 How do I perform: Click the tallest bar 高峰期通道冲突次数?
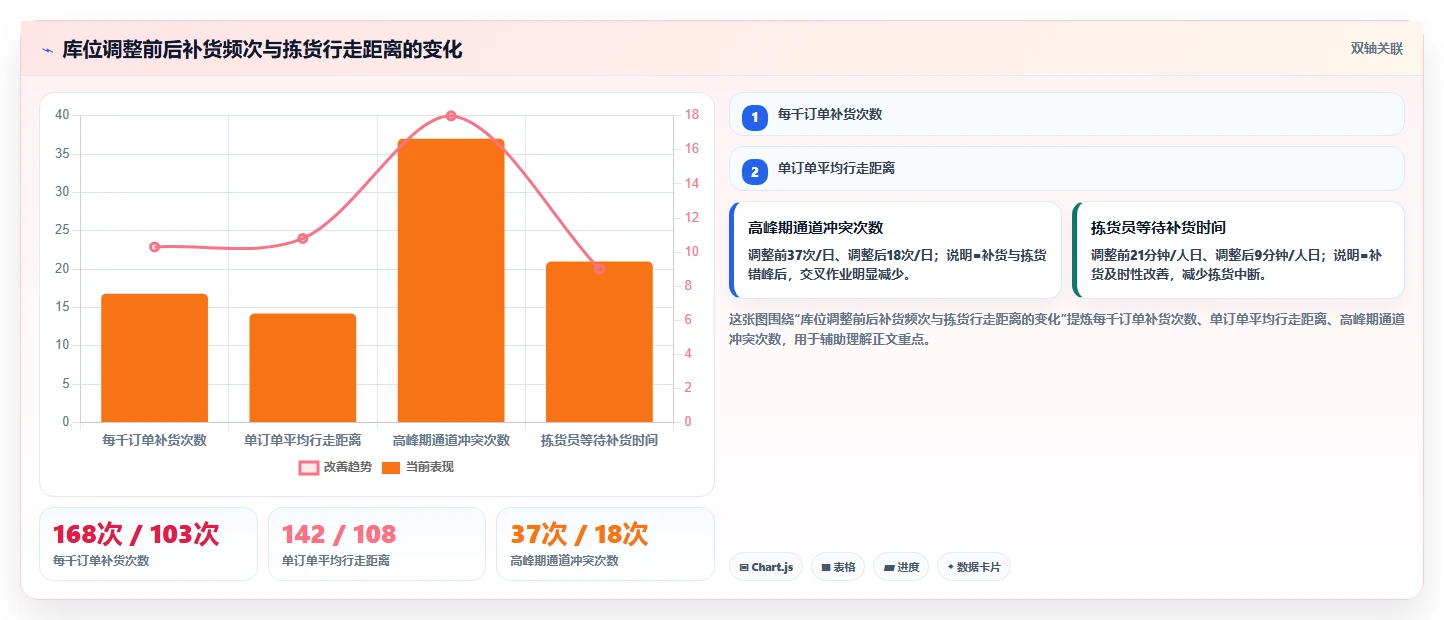coord(451,281)
